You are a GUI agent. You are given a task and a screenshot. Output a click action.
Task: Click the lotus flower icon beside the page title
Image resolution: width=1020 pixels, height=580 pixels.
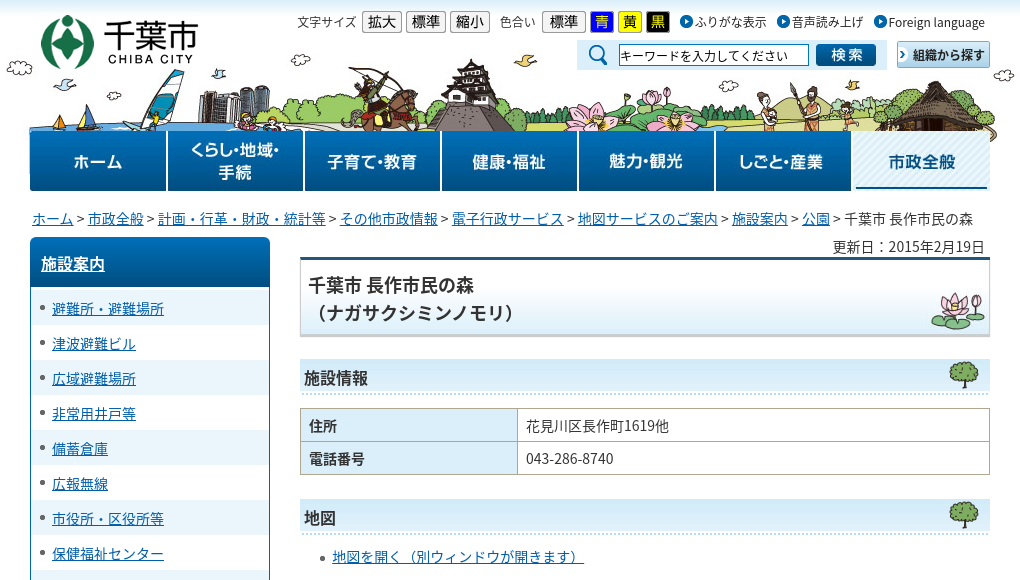(x=957, y=307)
